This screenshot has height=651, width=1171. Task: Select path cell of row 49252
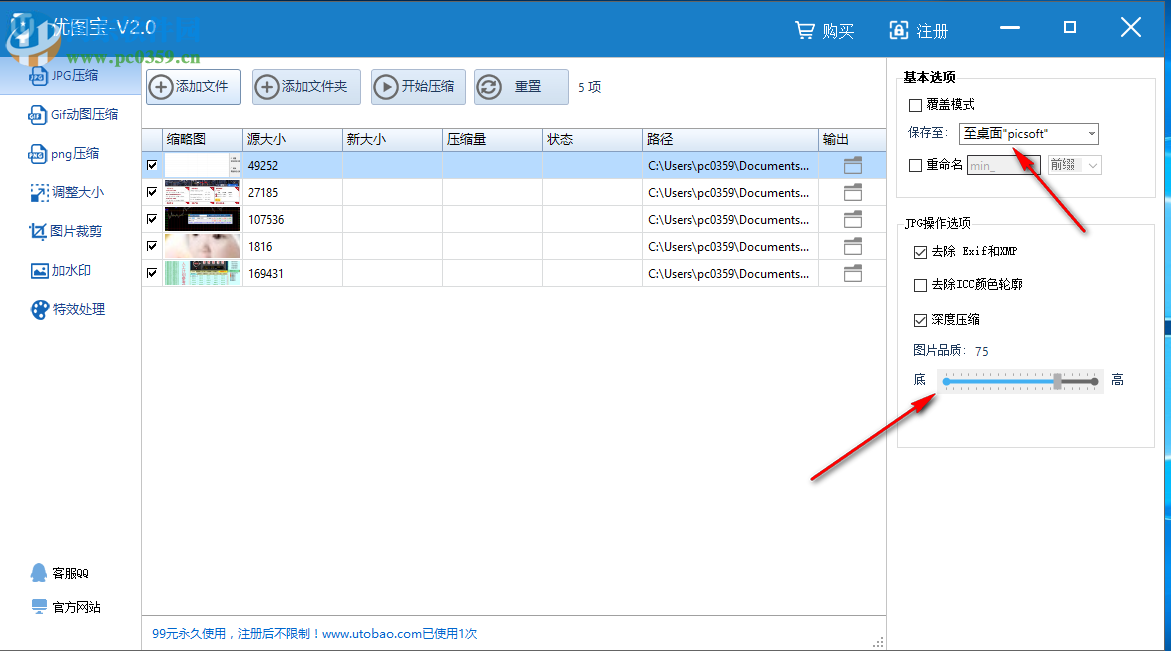[730, 166]
